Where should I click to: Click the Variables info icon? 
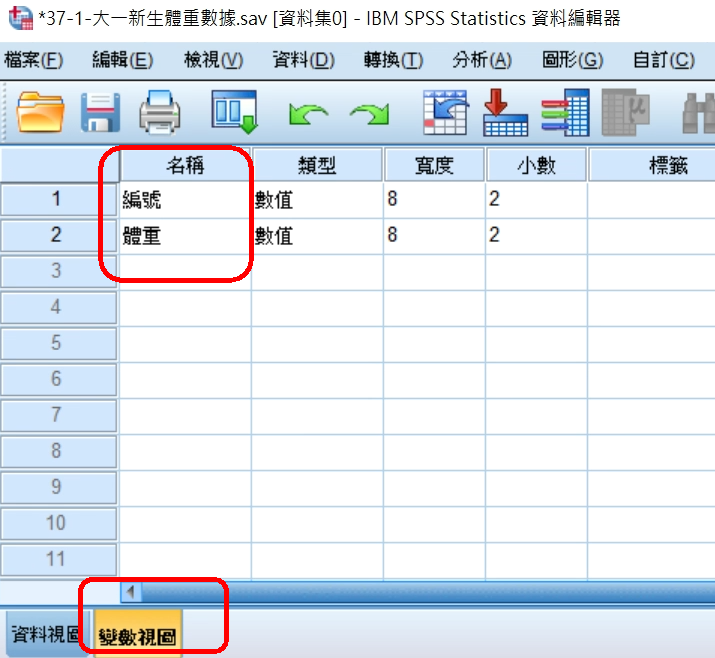click(565, 112)
